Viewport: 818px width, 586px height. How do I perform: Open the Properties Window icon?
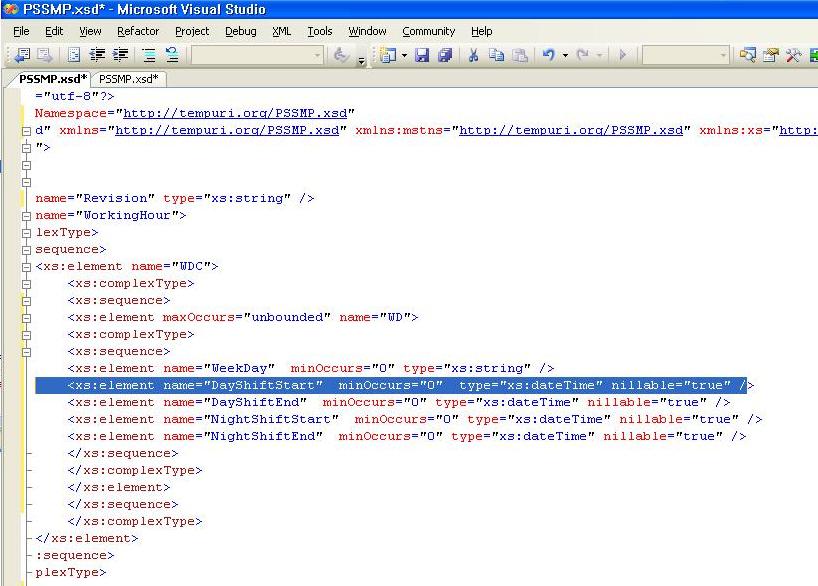771,54
